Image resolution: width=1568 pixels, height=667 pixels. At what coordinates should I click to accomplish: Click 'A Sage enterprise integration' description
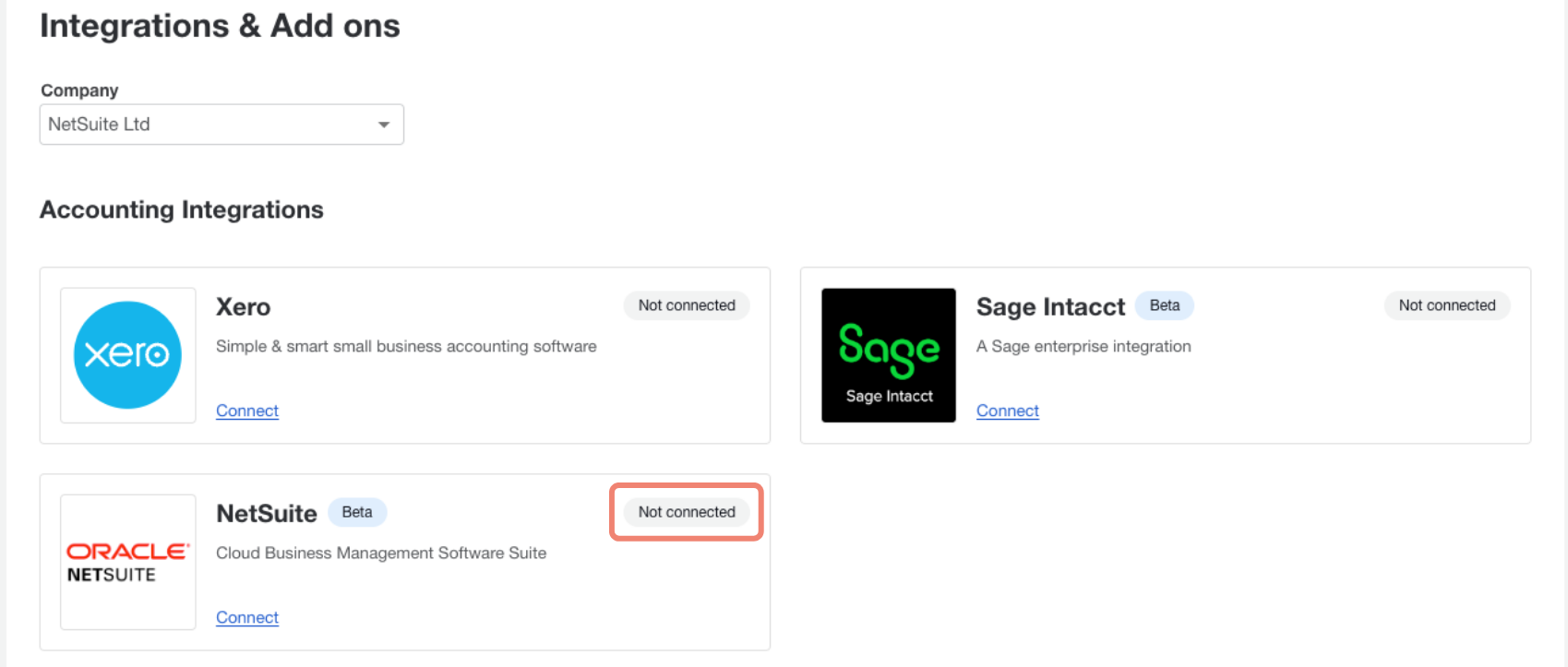(x=1083, y=346)
